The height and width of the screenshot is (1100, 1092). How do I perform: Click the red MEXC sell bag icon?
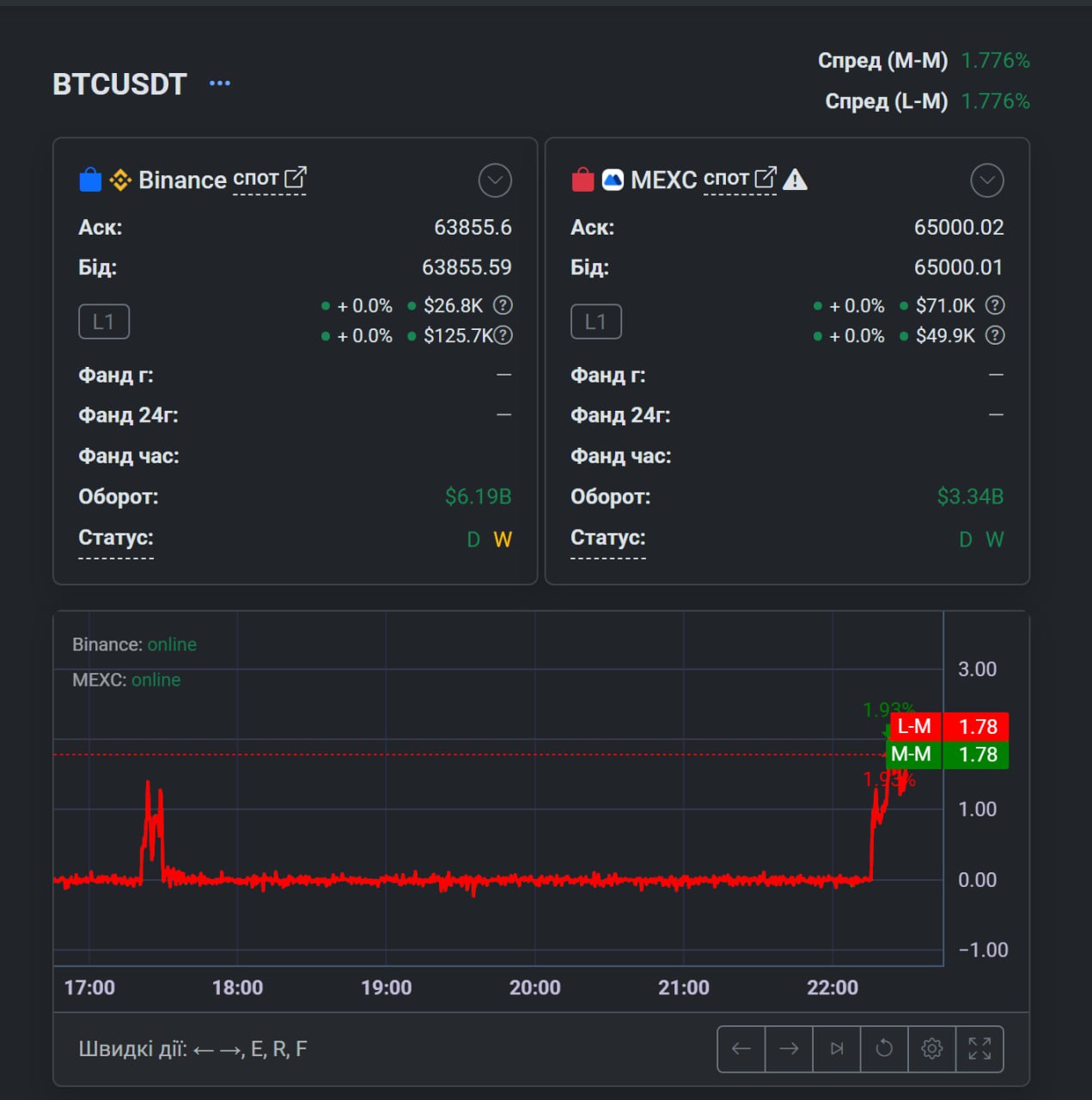tap(583, 180)
